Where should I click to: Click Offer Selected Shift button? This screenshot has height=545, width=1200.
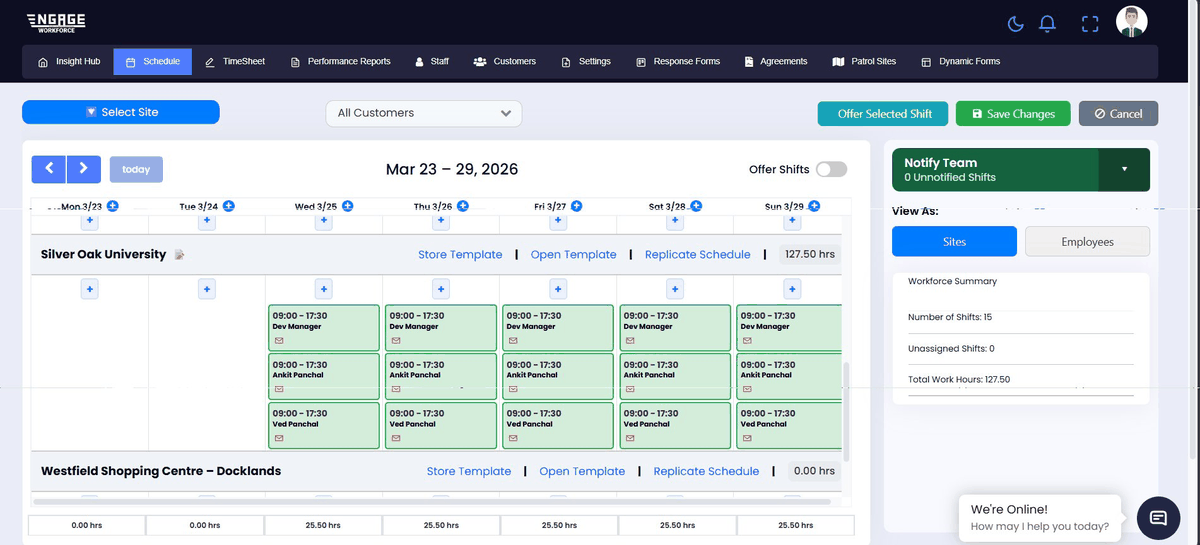[x=884, y=114]
